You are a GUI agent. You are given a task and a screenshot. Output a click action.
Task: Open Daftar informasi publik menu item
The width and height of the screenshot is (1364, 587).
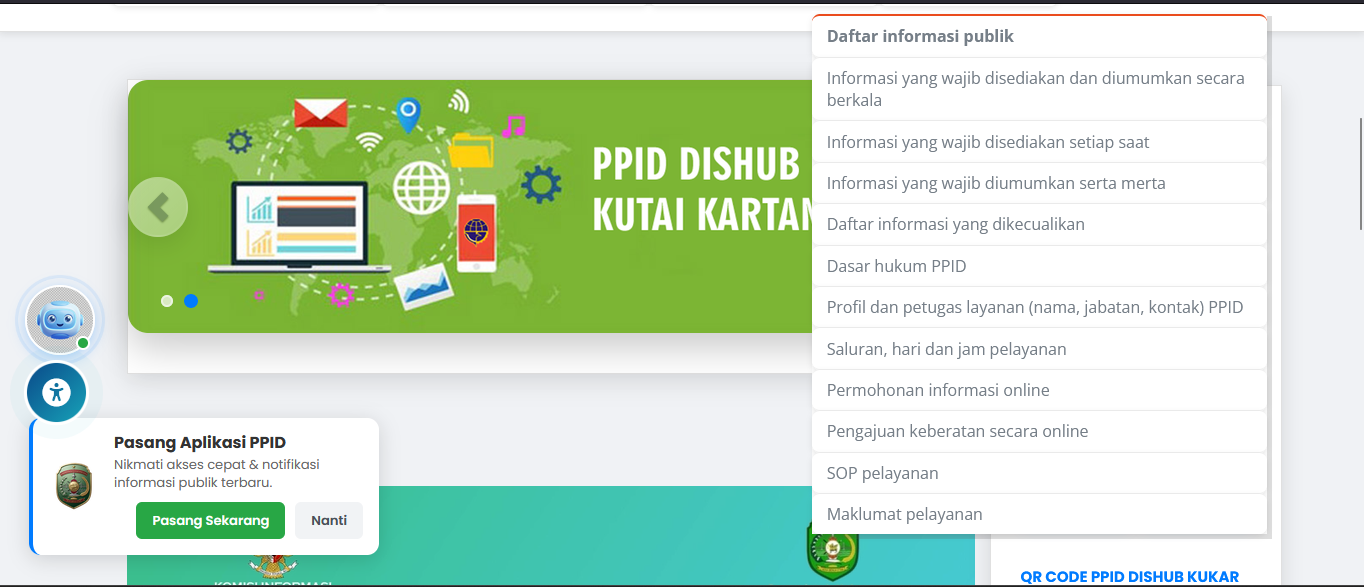pyautogui.click(x=1040, y=37)
